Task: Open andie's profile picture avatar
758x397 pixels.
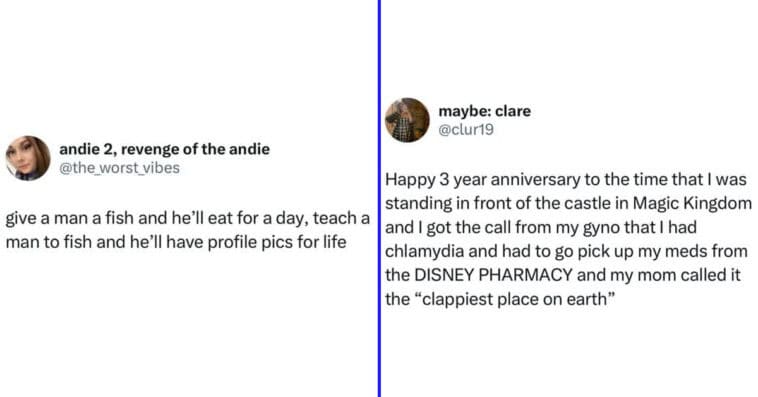Action: 28,158
